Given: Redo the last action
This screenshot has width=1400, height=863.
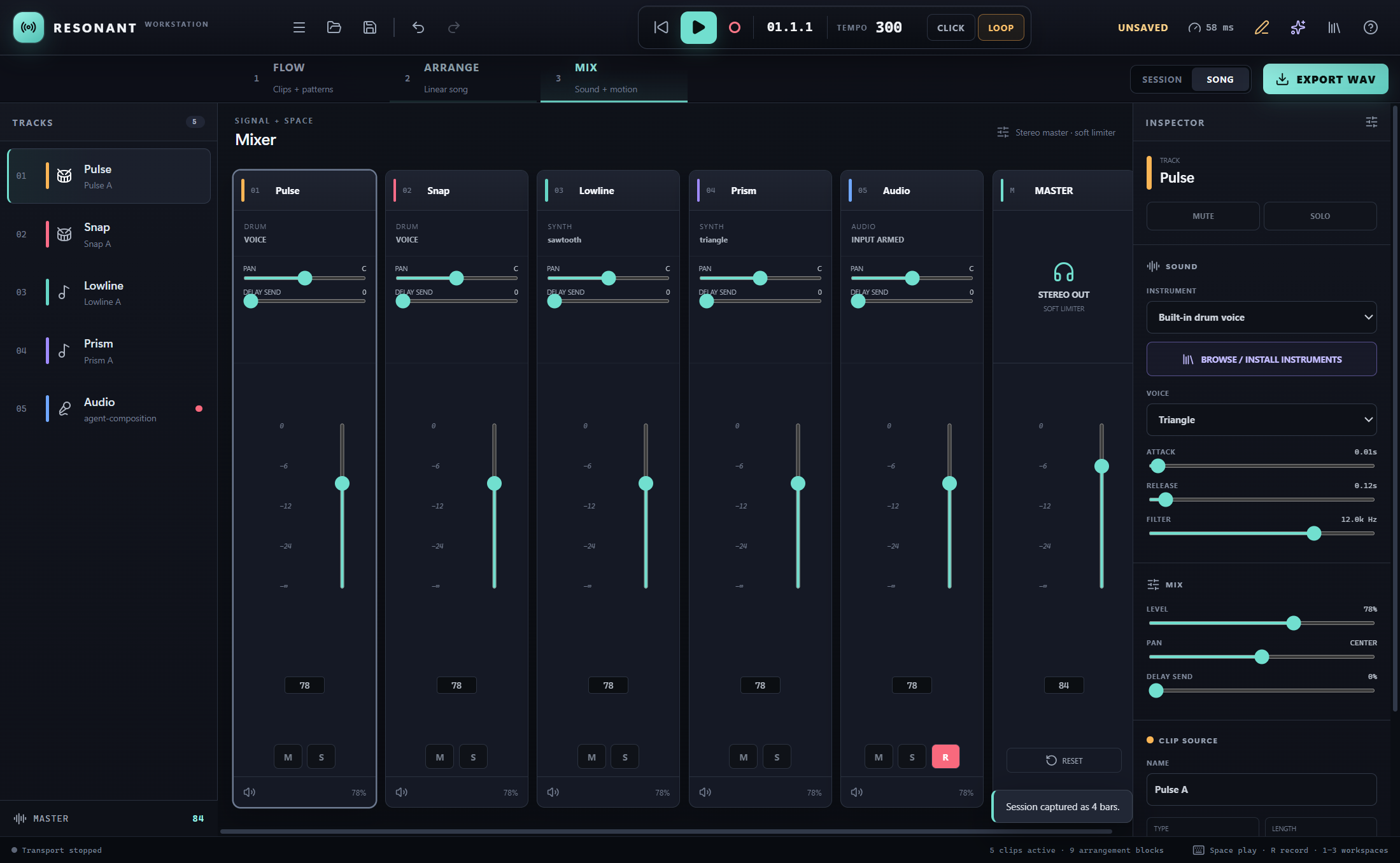Looking at the screenshot, I should pyautogui.click(x=454, y=27).
